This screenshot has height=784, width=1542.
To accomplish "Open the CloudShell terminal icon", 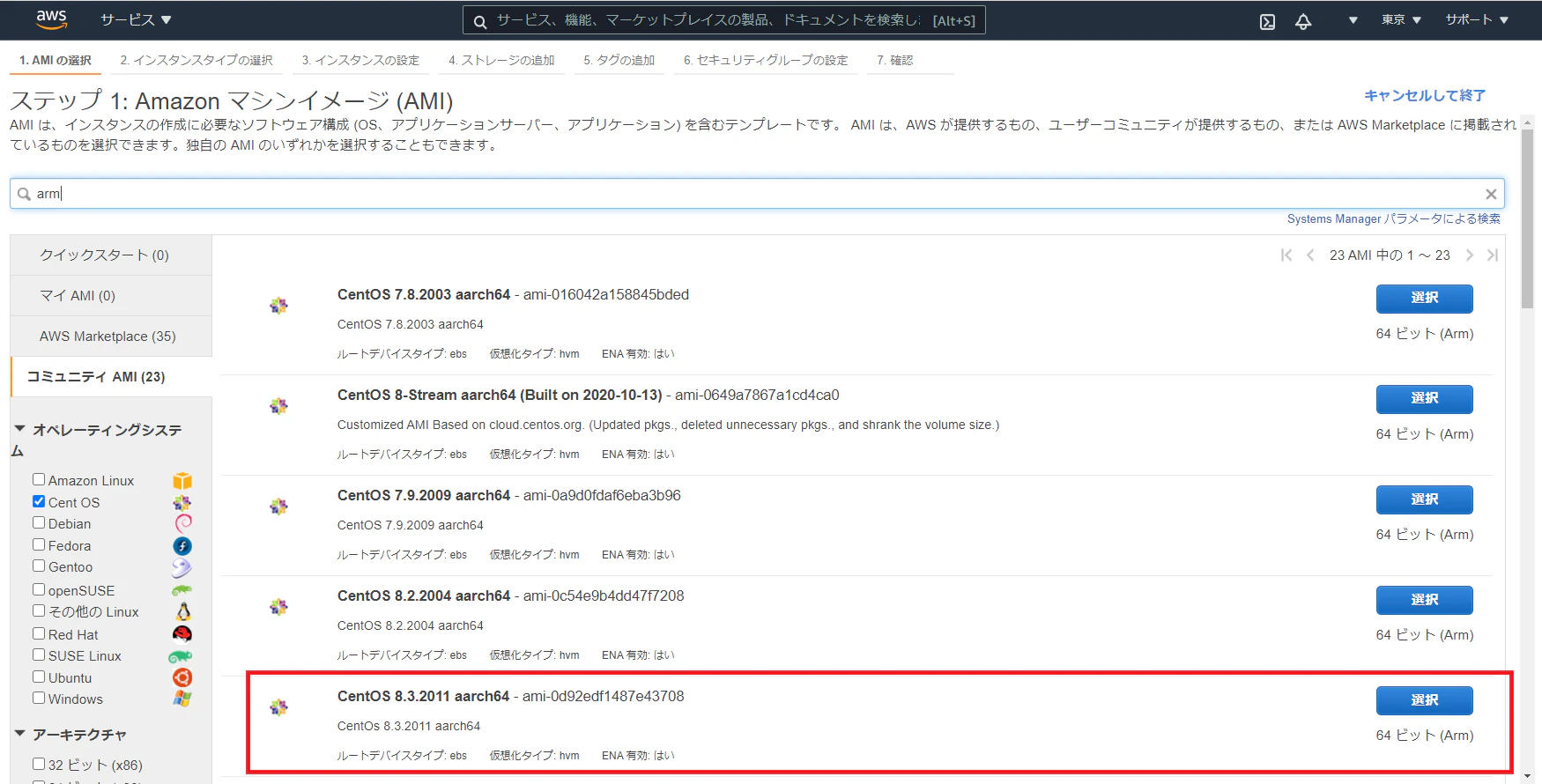I will tap(1267, 21).
